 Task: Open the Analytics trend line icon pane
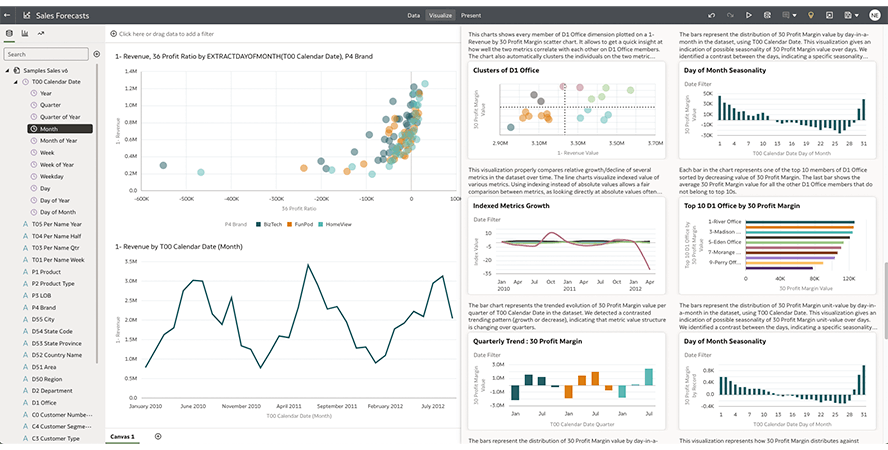(41, 33)
